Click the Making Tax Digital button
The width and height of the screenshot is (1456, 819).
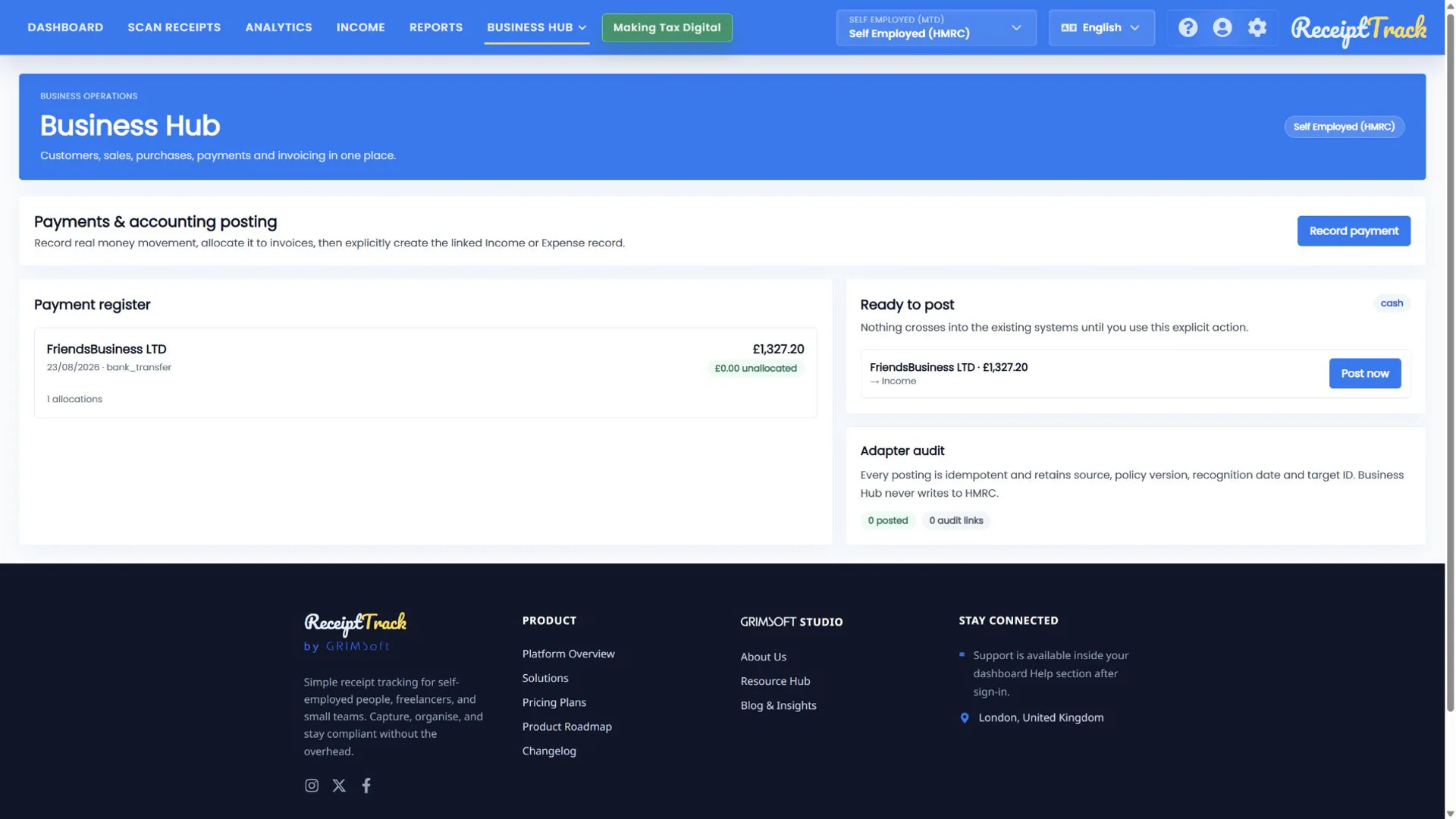tap(667, 27)
